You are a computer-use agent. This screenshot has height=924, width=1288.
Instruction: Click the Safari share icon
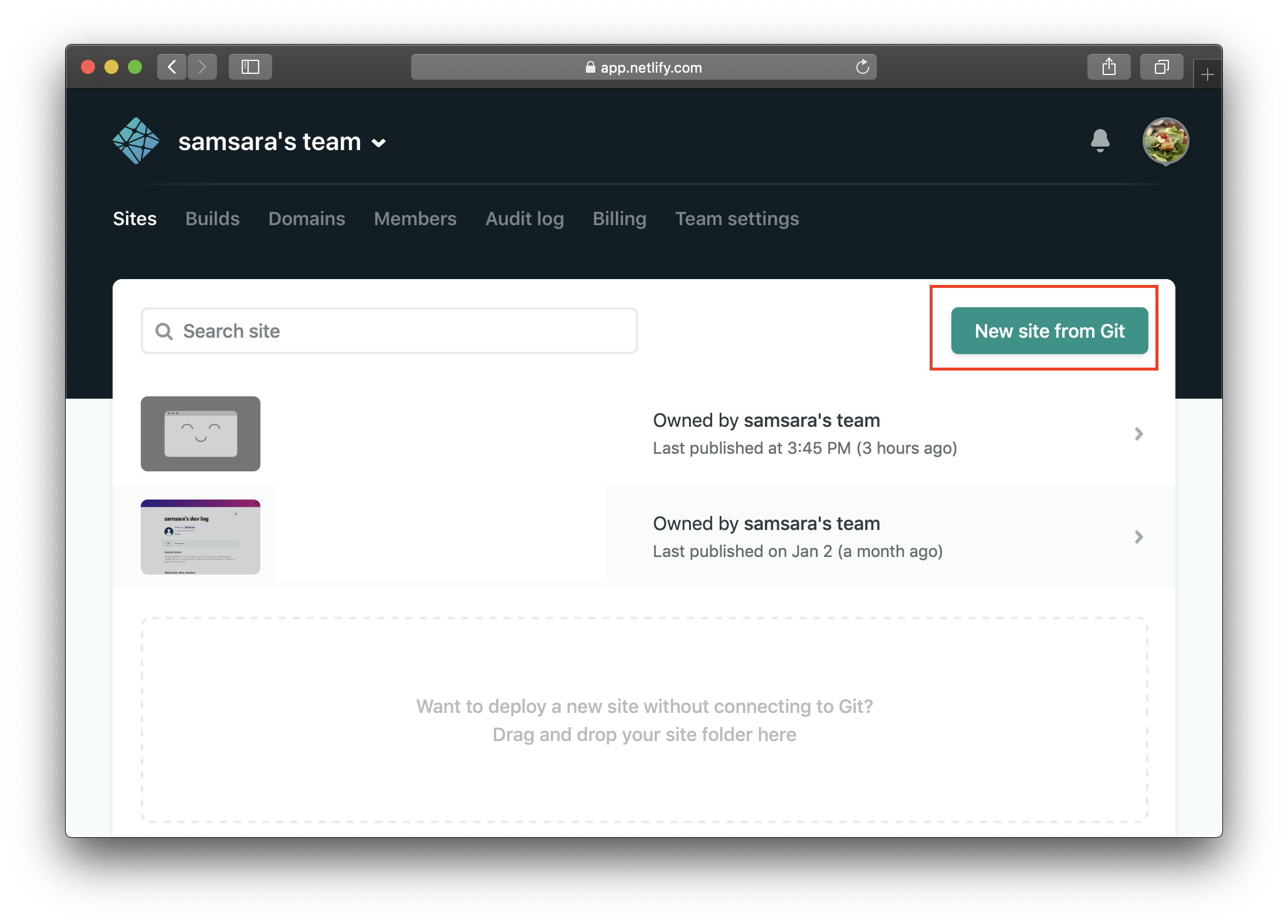[1109, 67]
